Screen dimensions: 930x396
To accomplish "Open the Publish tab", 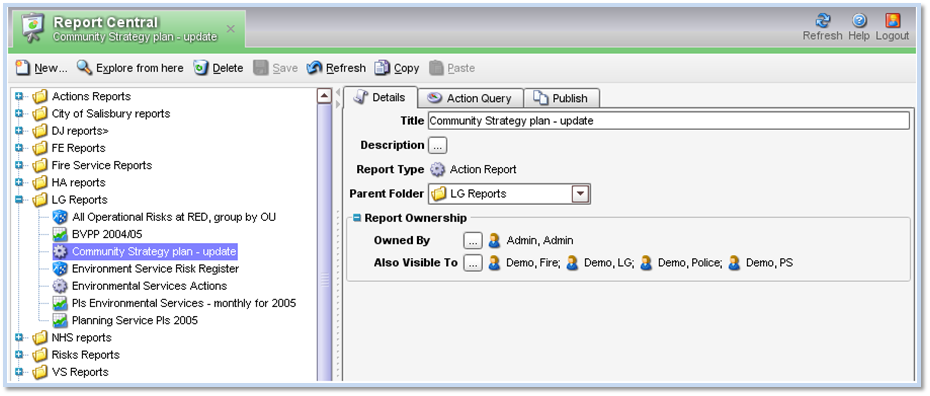I will tap(562, 98).
